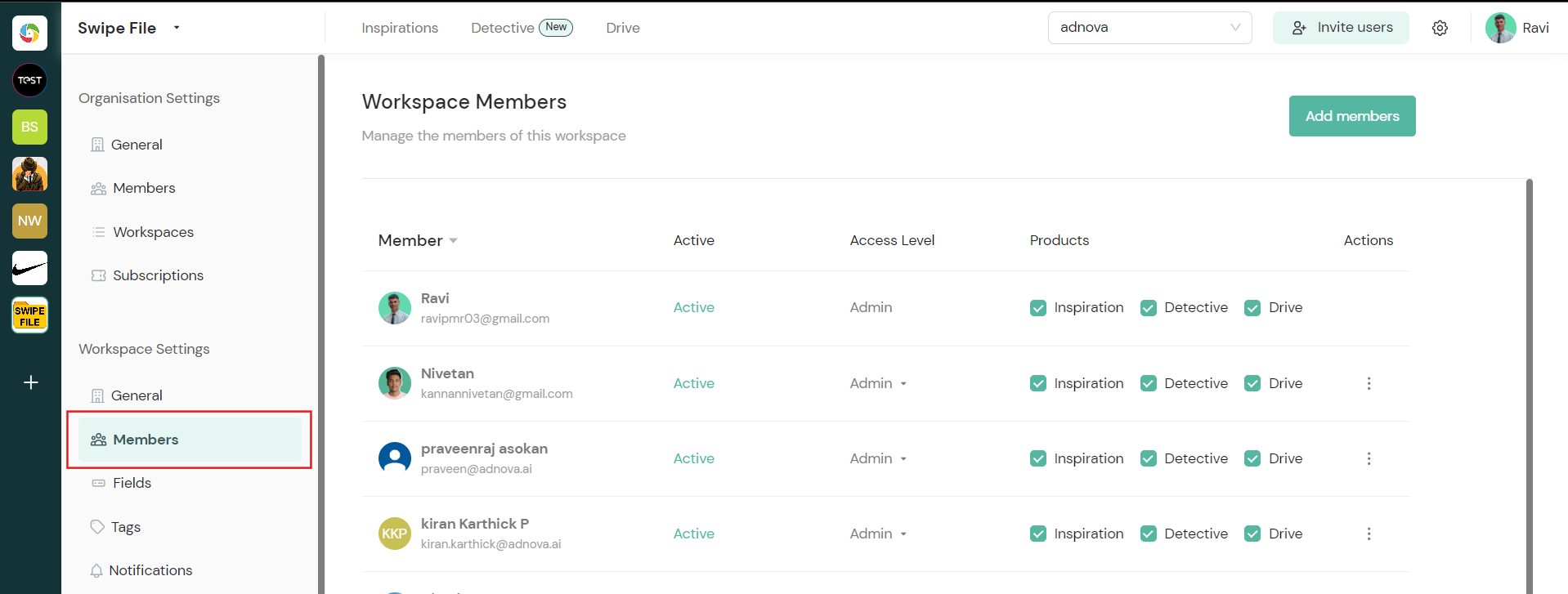Switch to the BS workspace icon

pos(30,127)
